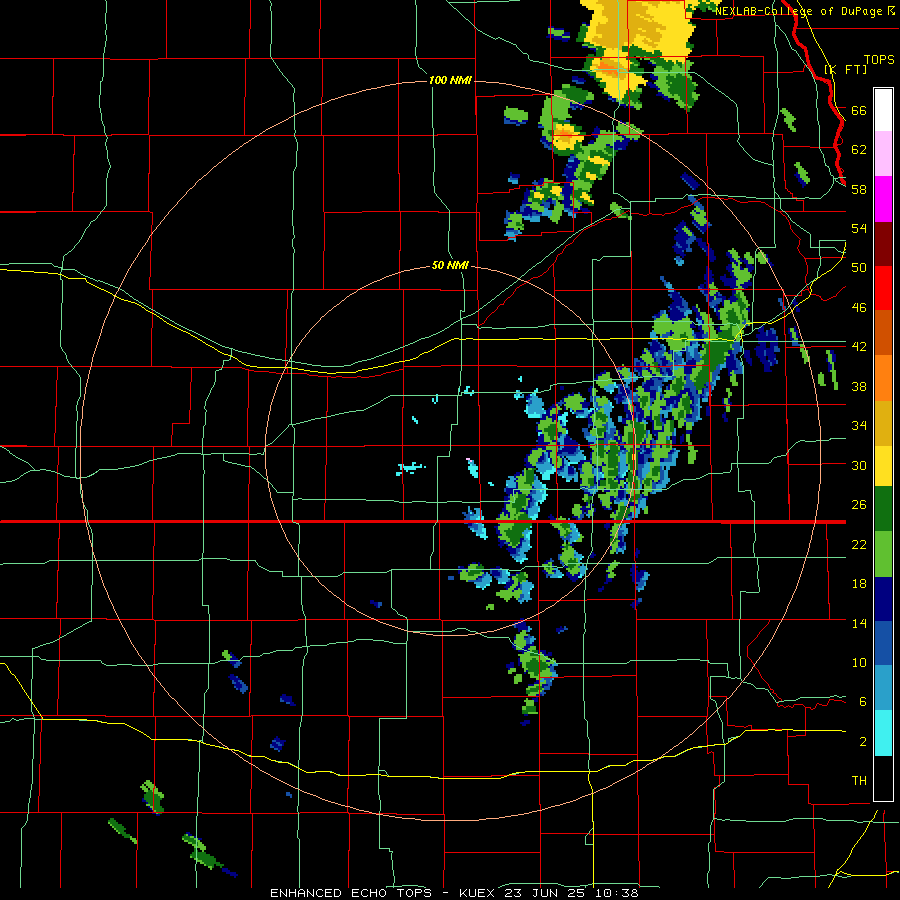Screen dimensions: 900x900
Task: Click the KUEX radar site identifier
Action: (476, 893)
